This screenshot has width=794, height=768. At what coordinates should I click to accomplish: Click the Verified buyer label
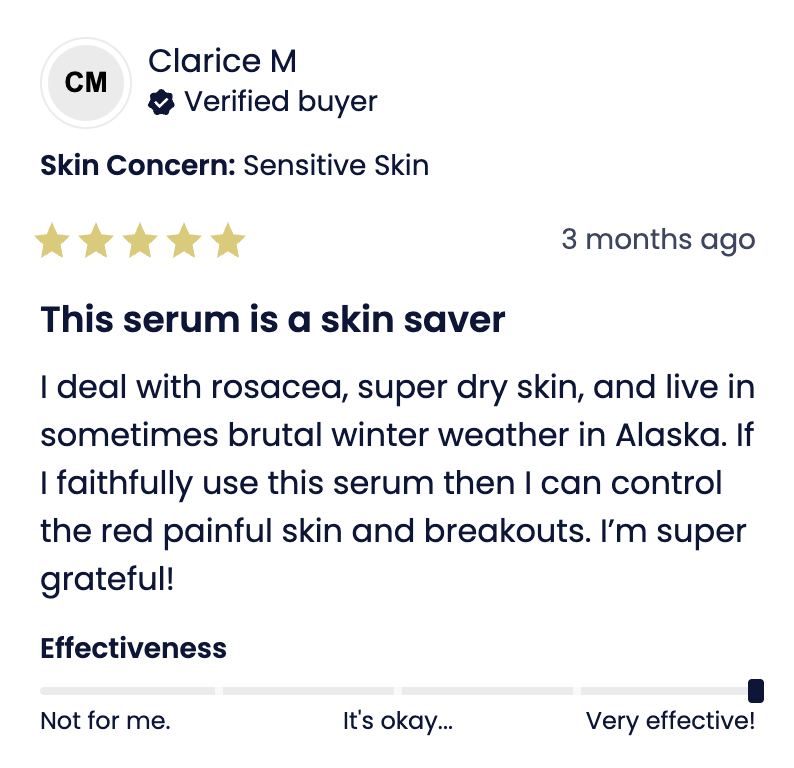[x=281, y=102]
